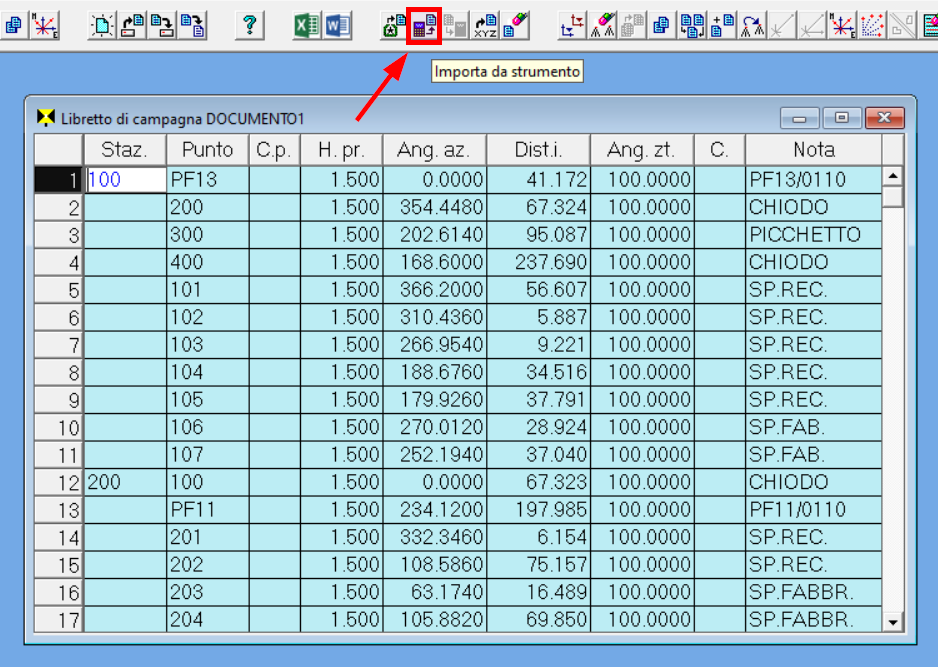Screen dimensions: 938x667
Task: Click the curved-arrow-into-document import icon left of Excel
Action: [132, 26]
